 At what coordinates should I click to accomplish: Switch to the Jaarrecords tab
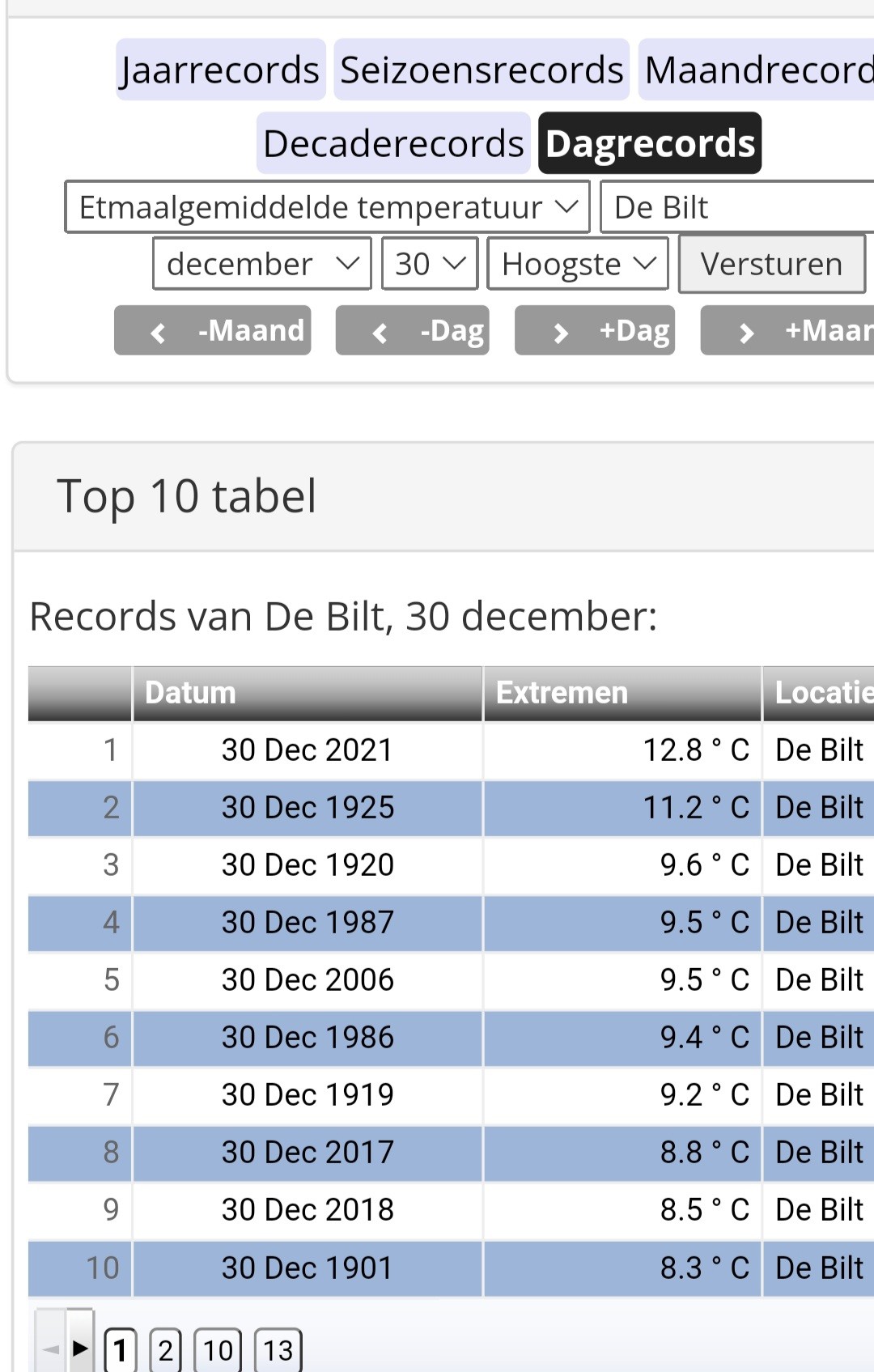click(221, 70)
